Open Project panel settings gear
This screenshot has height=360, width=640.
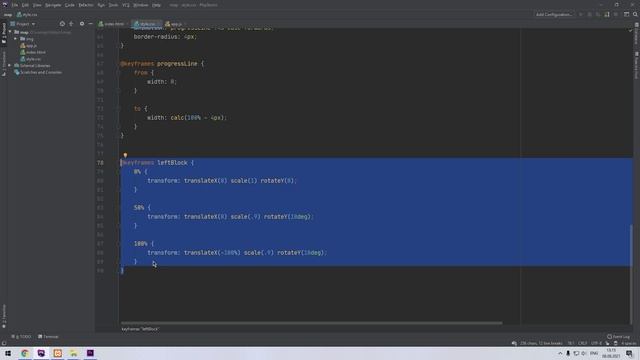(x=82, y=24)
